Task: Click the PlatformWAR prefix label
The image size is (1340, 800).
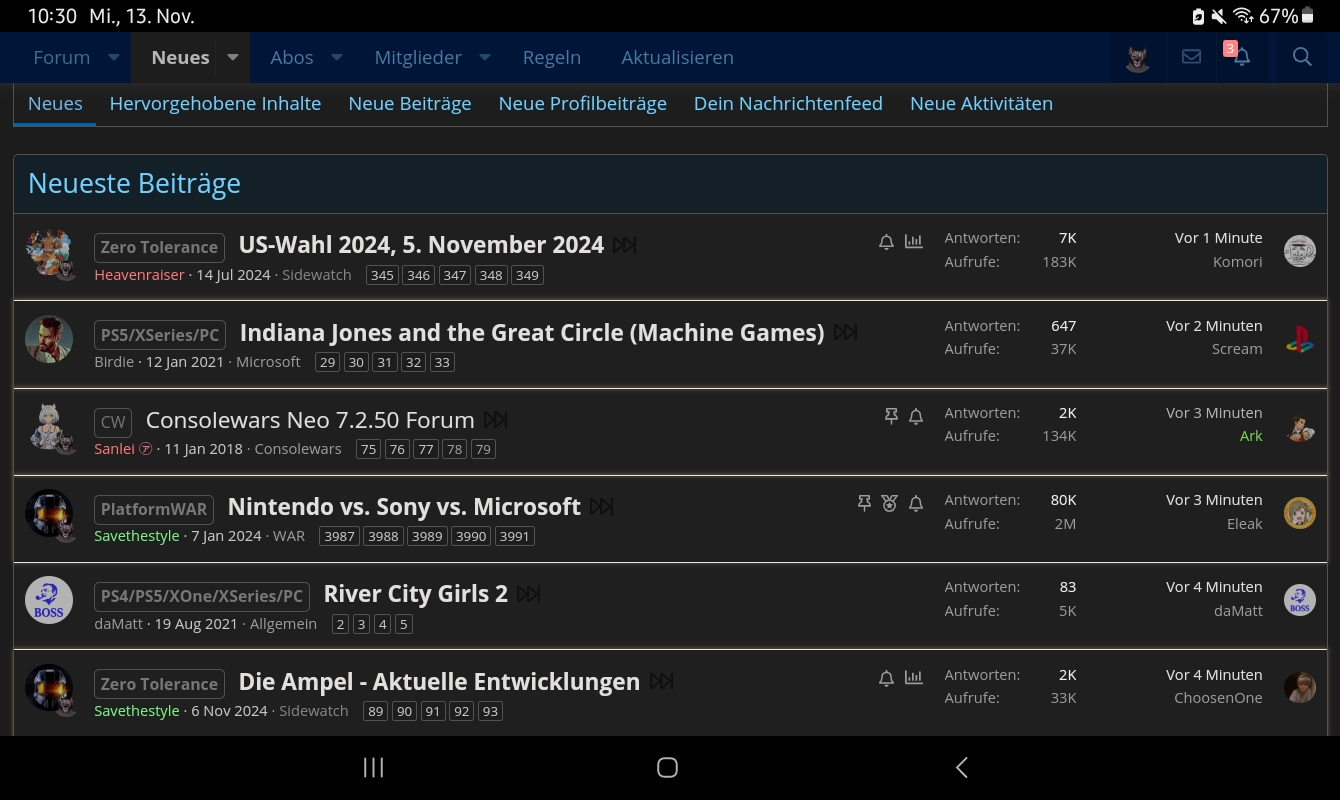Action: pyautogui.click(x=154, y=509)
